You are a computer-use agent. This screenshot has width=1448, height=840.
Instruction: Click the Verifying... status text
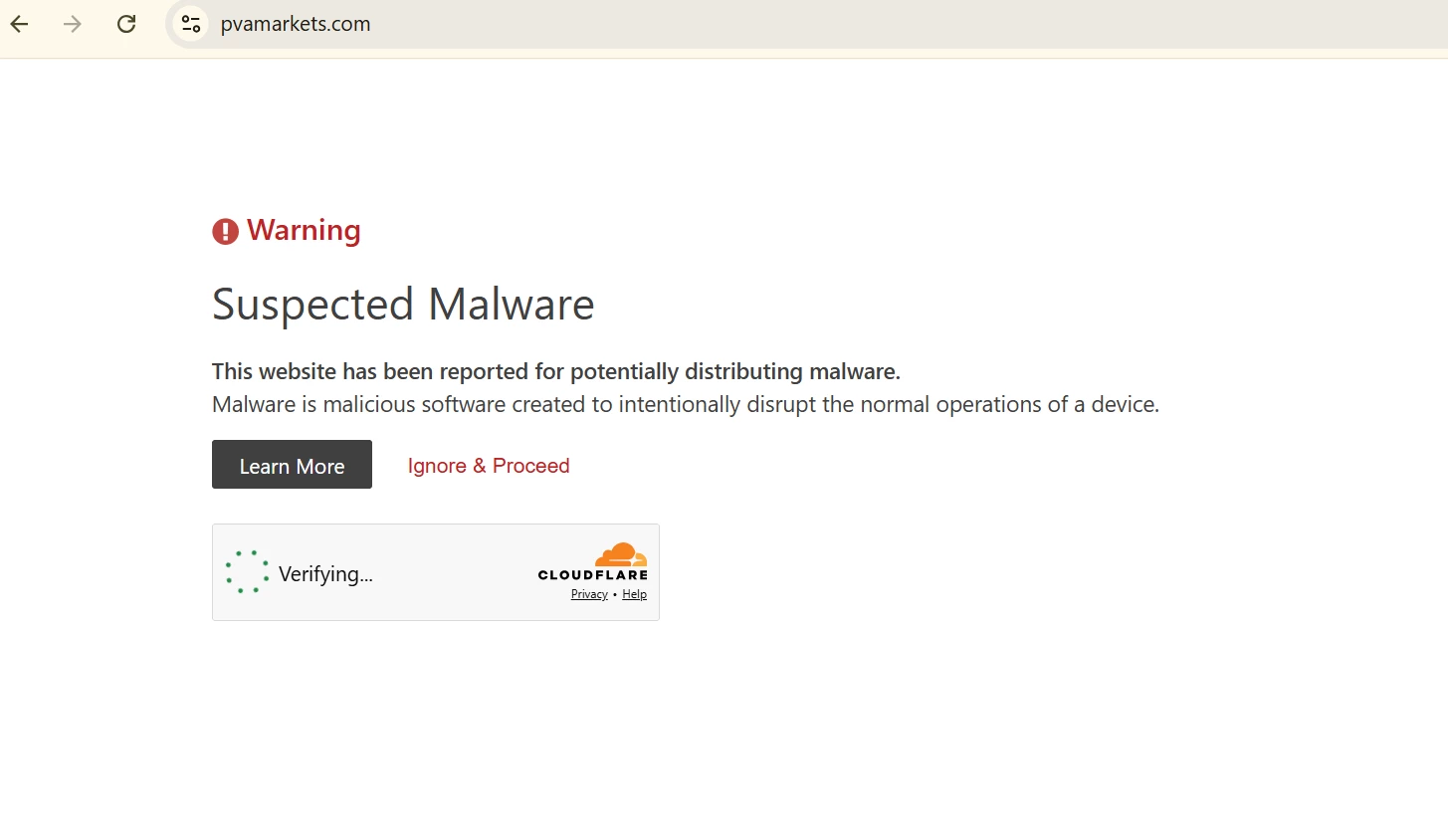point(325,574)
